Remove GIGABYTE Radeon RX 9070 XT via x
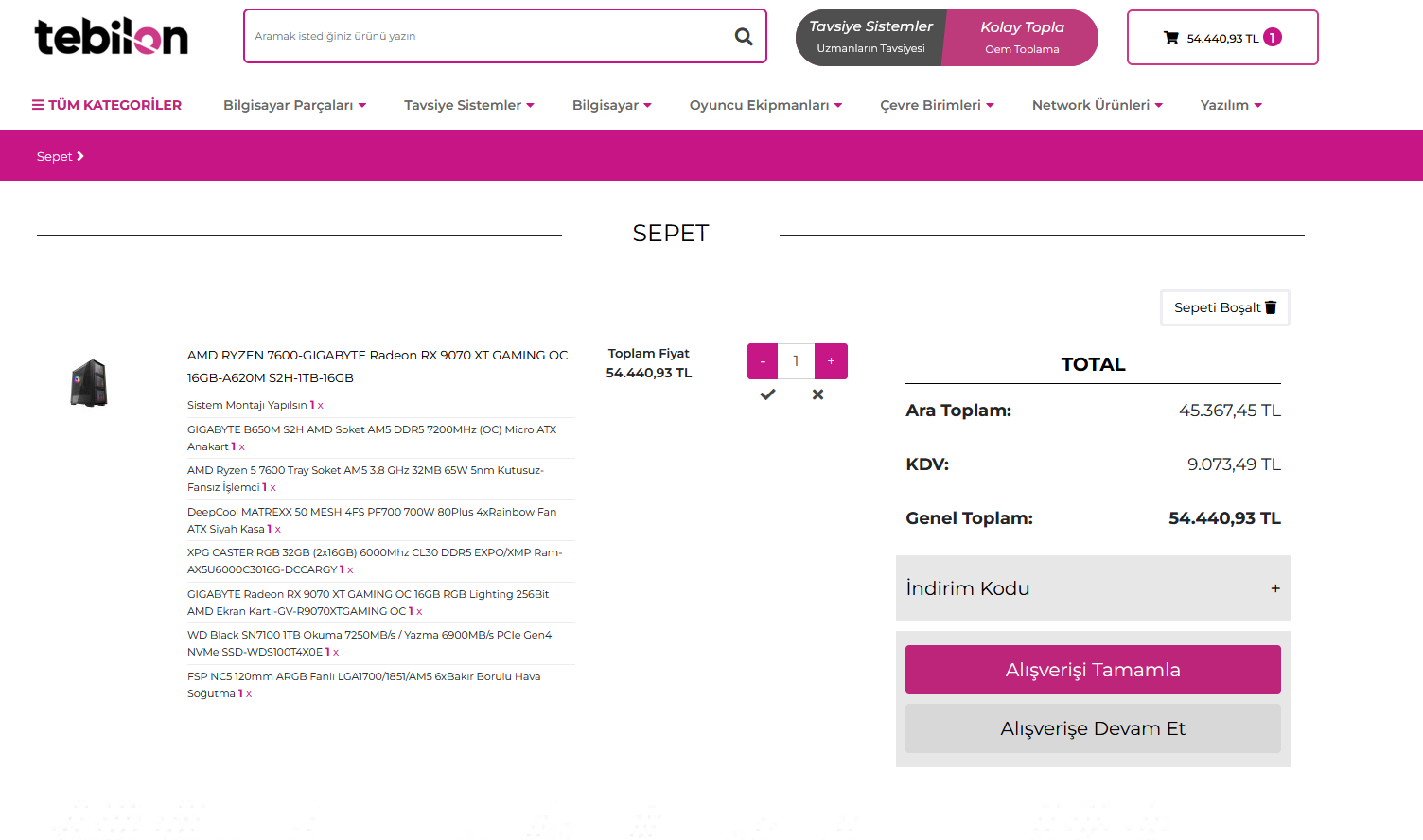 point(419,612)
